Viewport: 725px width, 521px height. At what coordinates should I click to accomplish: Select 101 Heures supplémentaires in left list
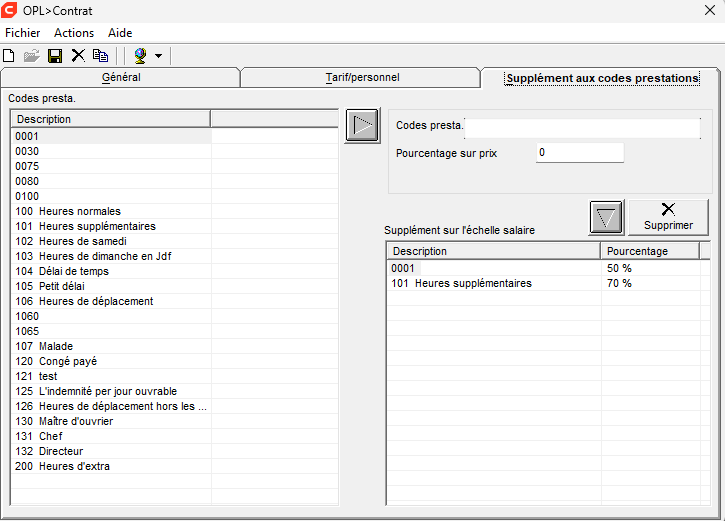pos(175,226)
